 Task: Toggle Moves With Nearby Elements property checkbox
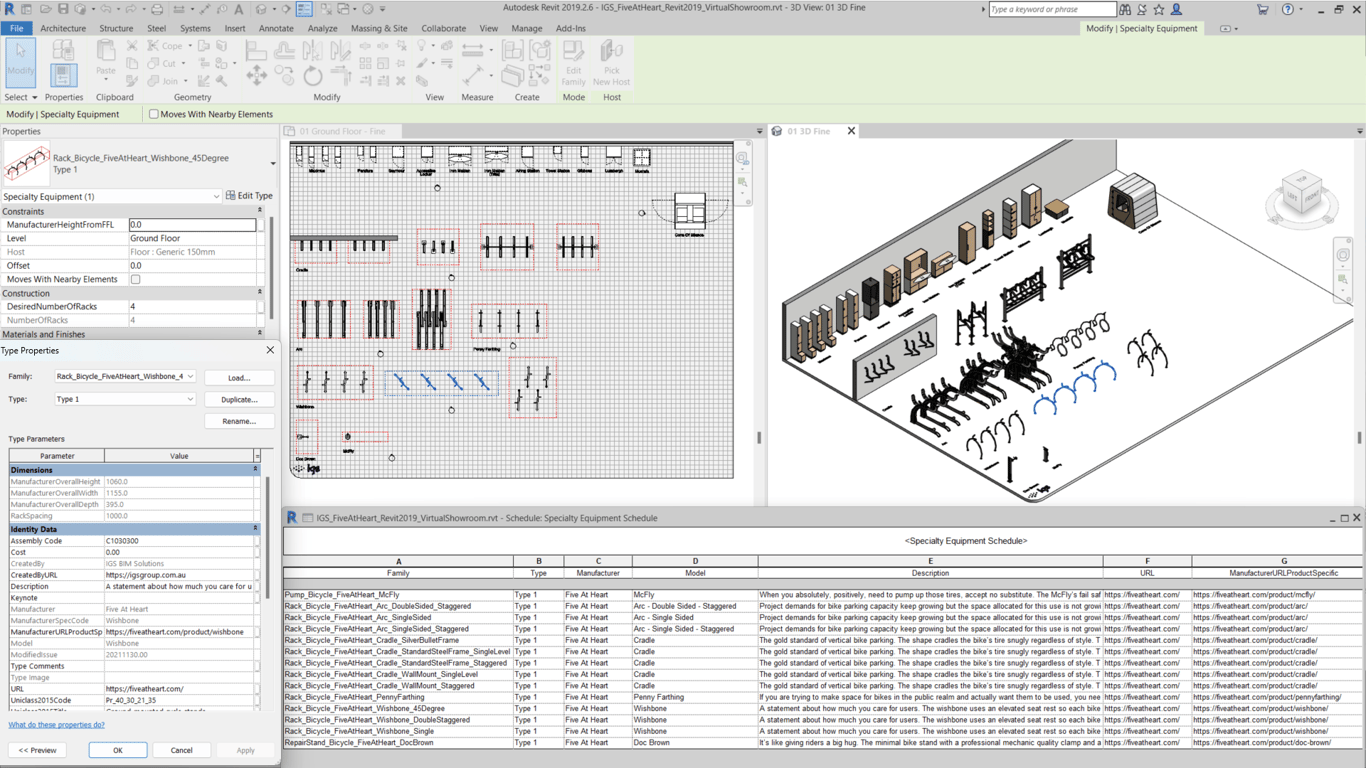click(135, 280)
